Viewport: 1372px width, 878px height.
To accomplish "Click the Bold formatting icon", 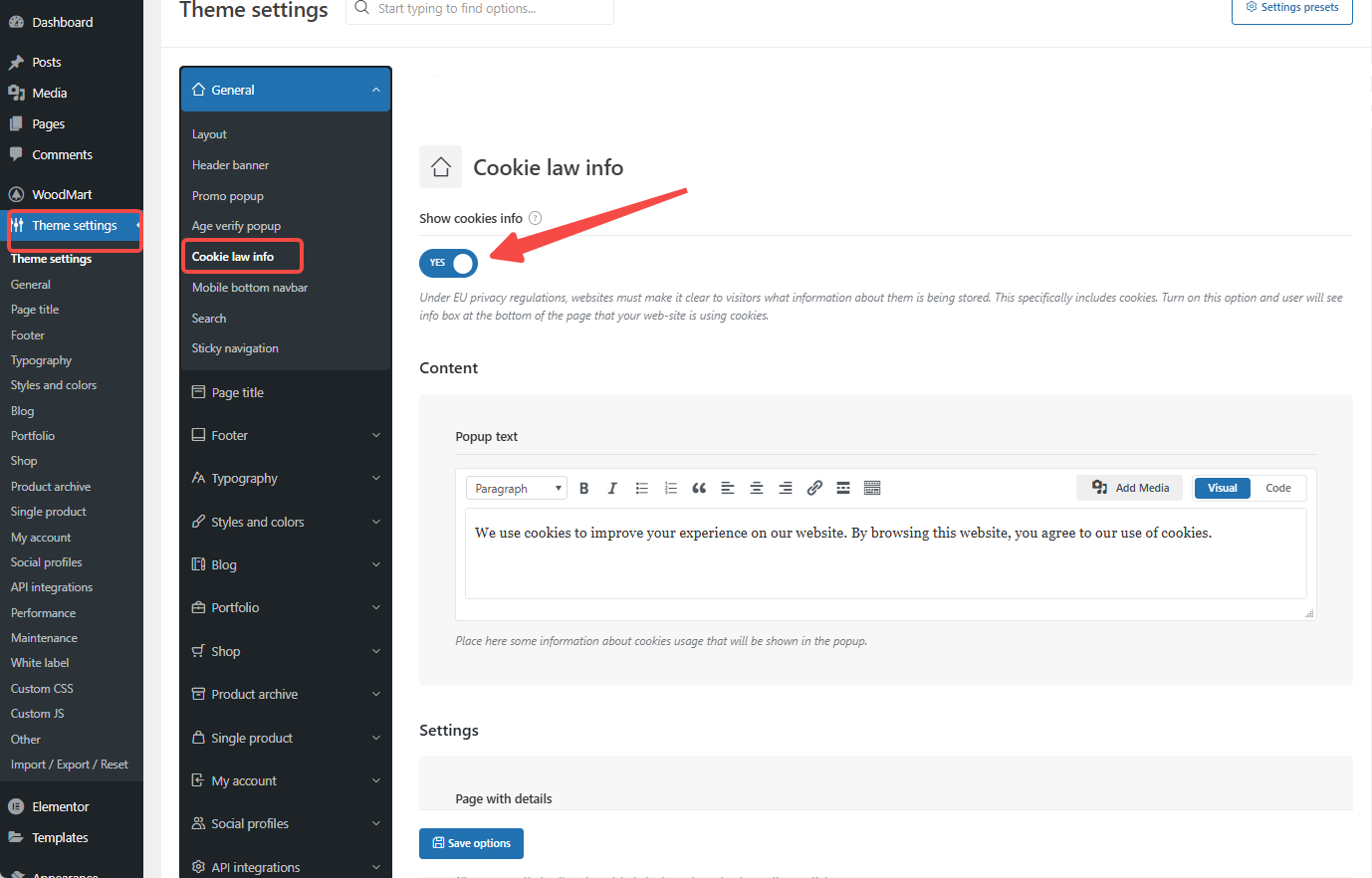I will [x=584, y=488].
